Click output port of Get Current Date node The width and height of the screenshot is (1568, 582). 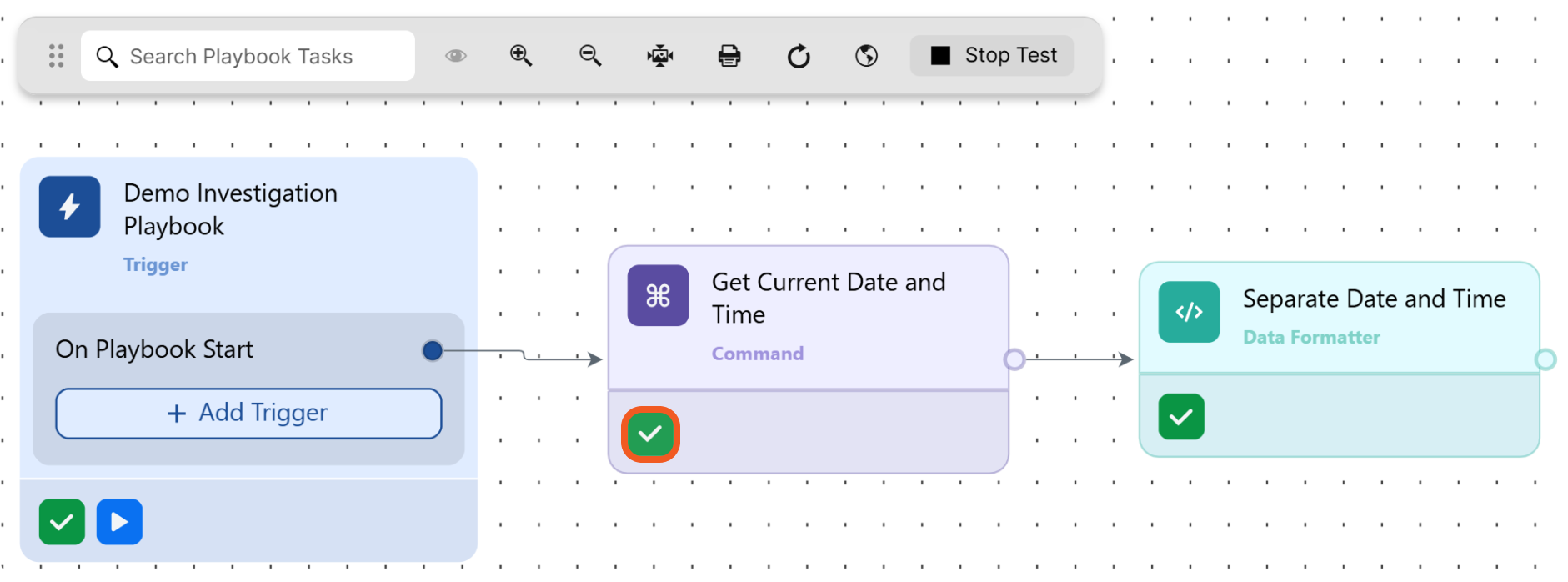tap(1014, 359)
